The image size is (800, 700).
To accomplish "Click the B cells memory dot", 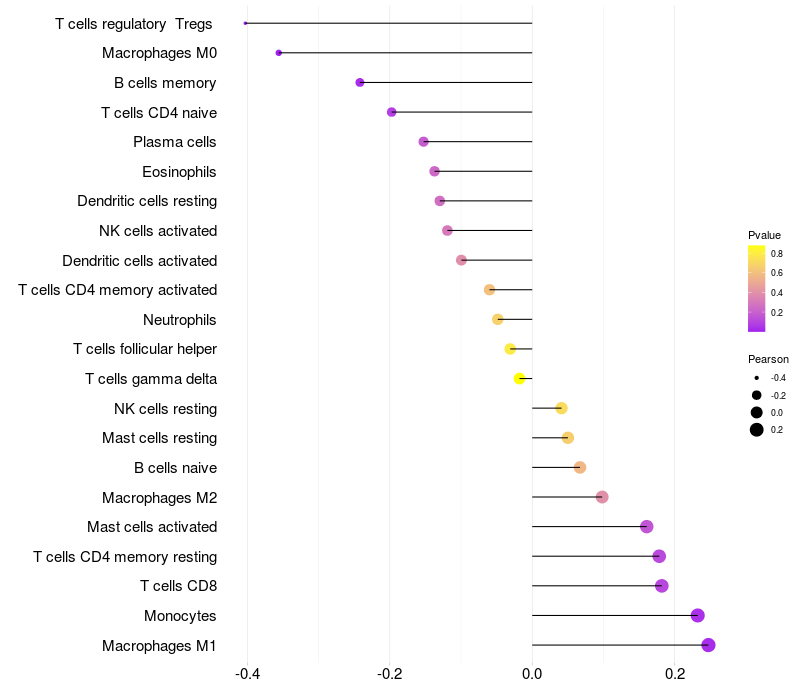I will coord(360,83).
